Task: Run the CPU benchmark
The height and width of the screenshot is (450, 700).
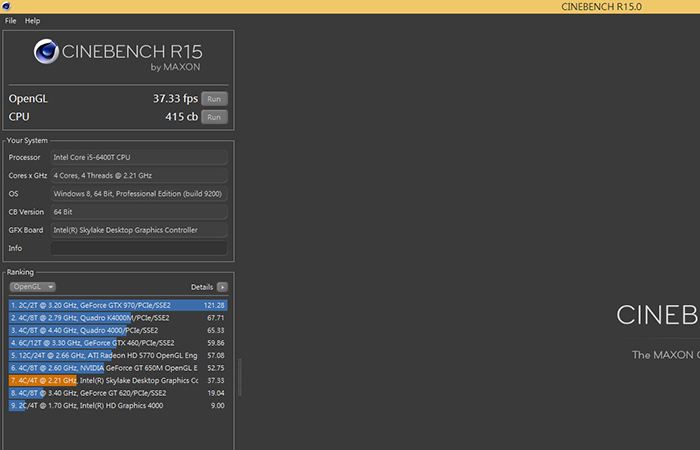Action: (214, 117)
